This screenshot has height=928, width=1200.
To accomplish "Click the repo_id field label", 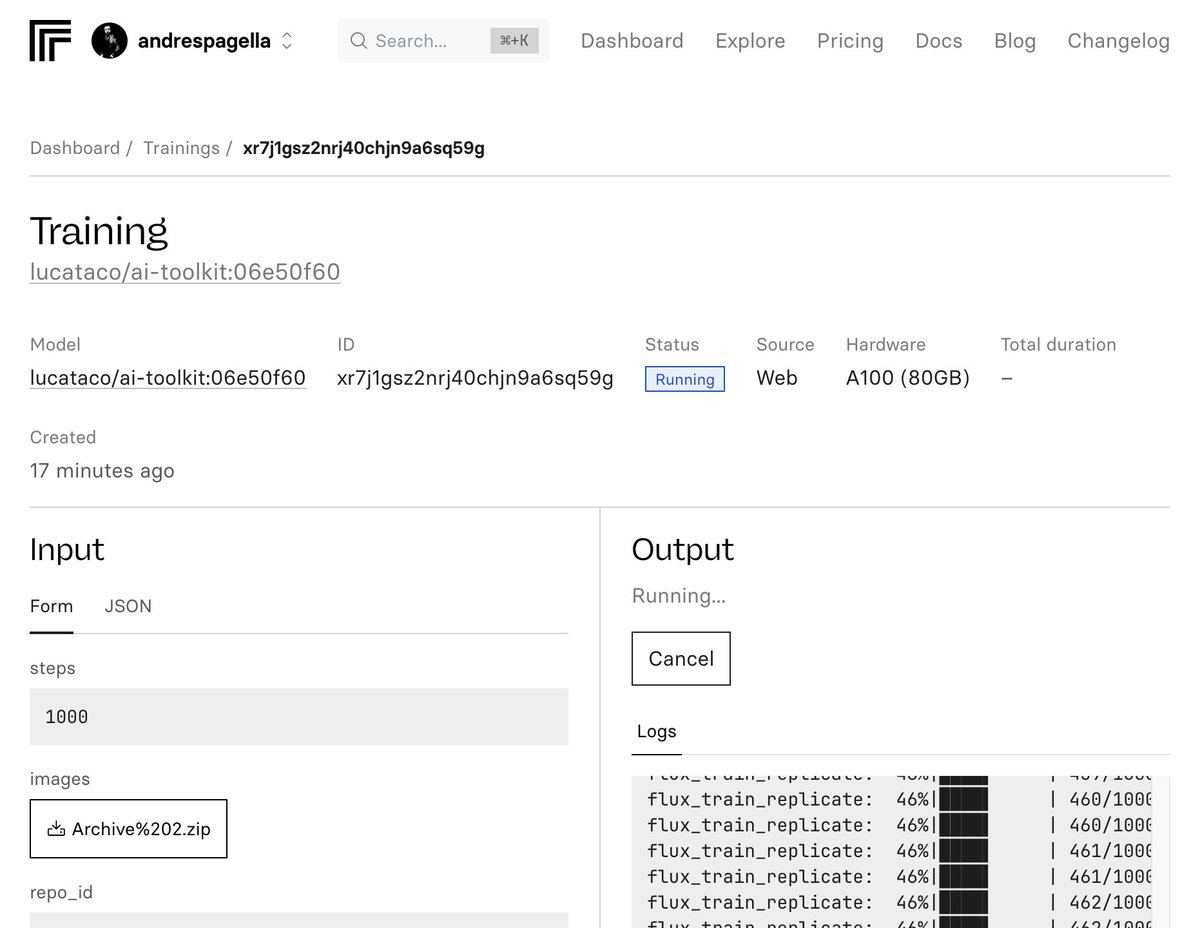I will pos(61,892).
